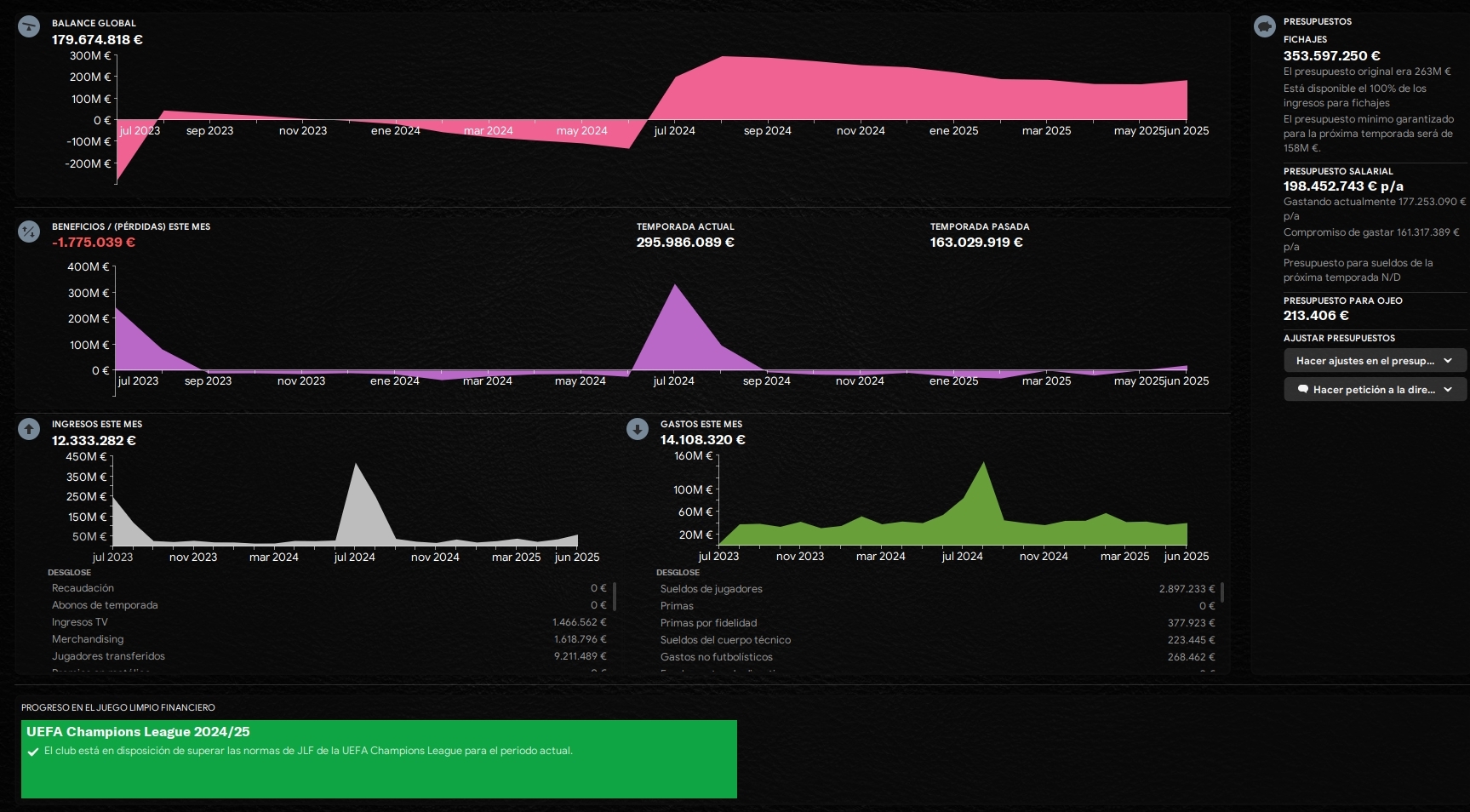Click the 'Presupuesto salarial' heading

click(x=1338, y=172)
